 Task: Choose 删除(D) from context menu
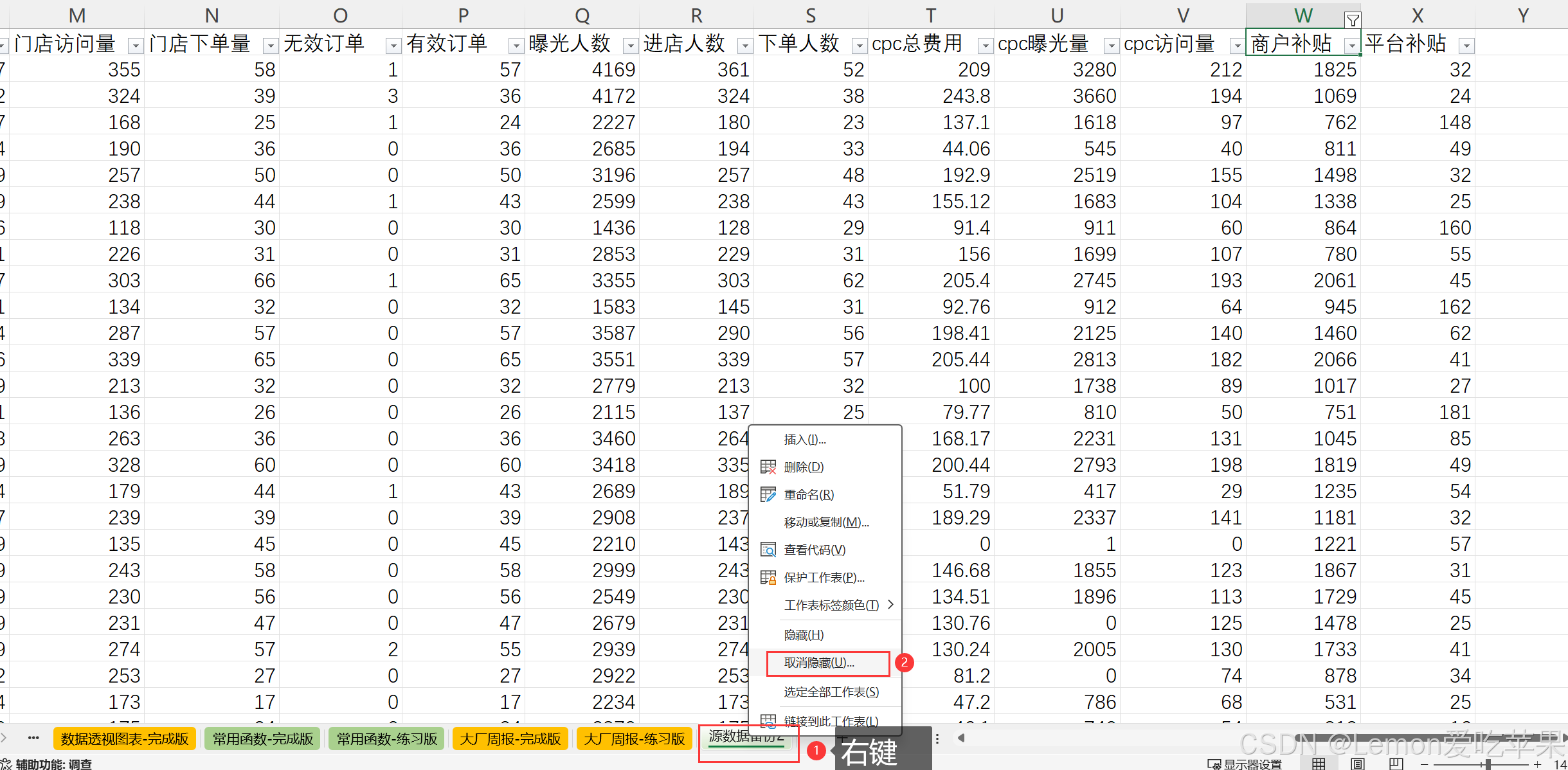825,467
